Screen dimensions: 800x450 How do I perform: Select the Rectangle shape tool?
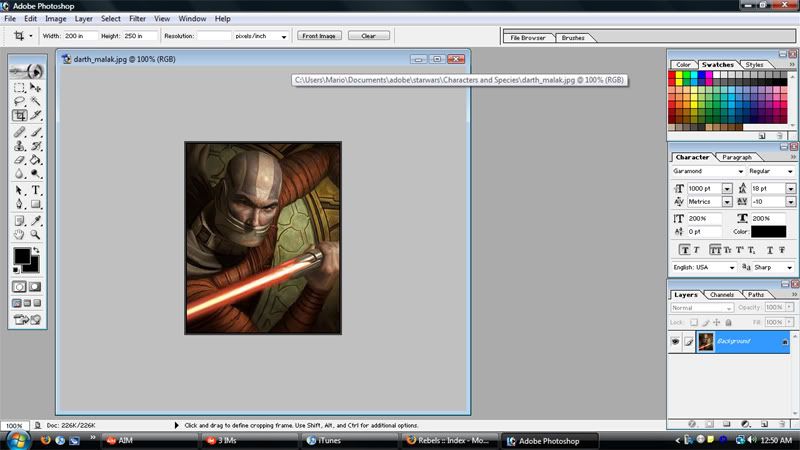tap(35, 204)
